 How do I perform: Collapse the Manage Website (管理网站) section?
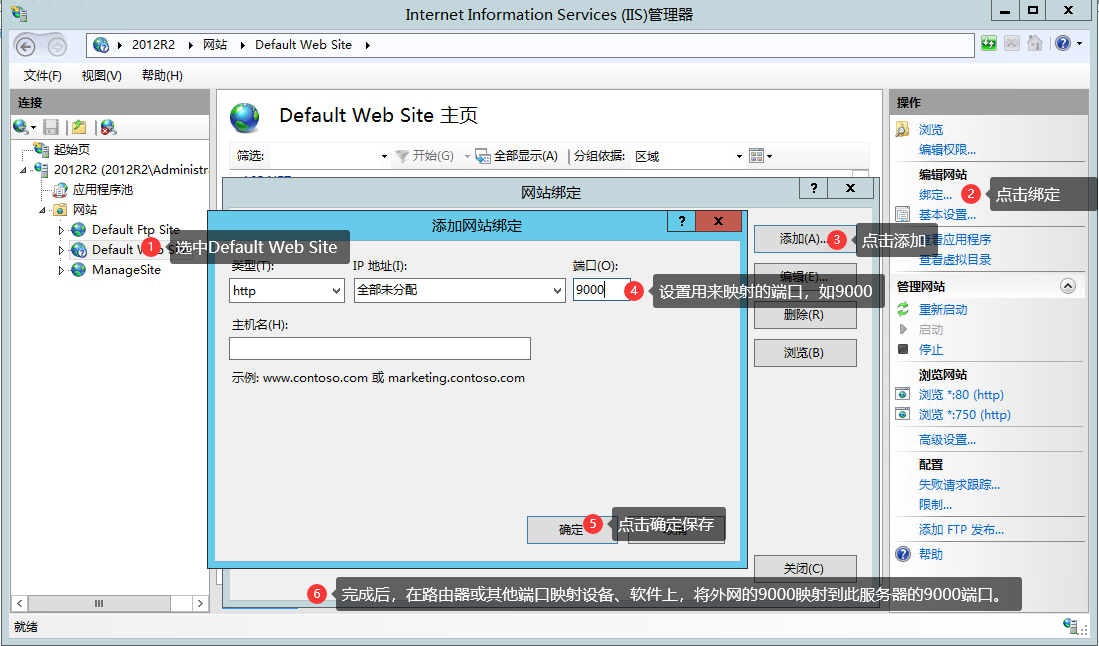coord(1067,286)
